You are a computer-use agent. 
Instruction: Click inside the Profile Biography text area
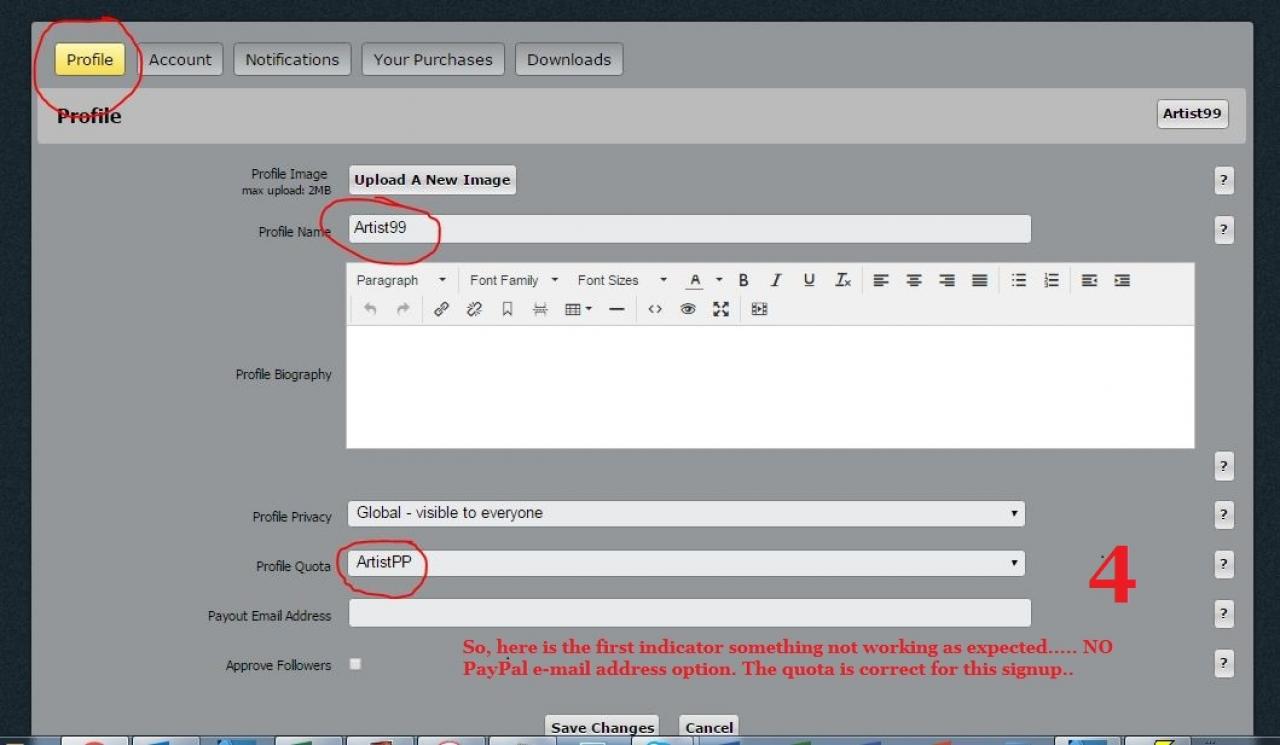[x=770, y=387]
